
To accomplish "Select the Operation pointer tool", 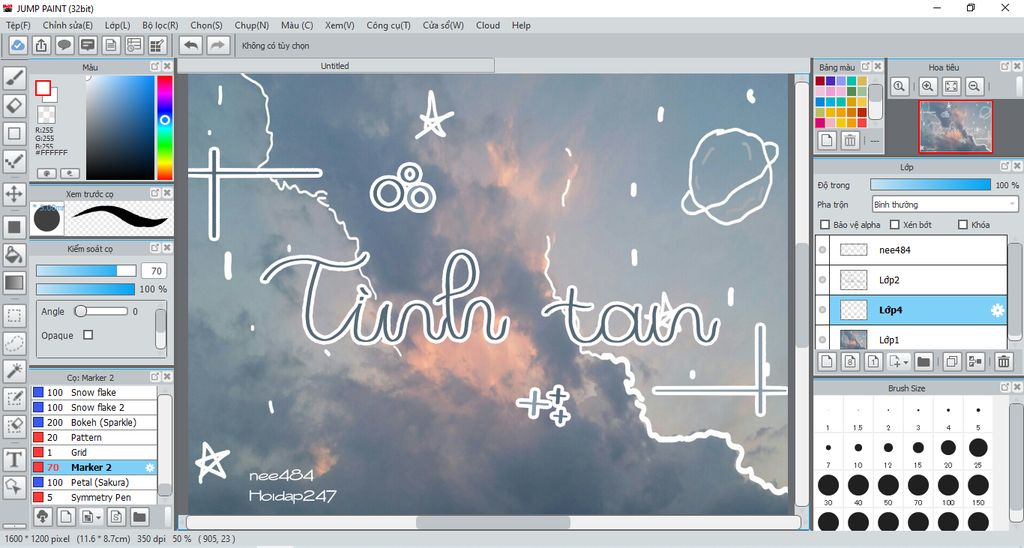I will click(x=14, y=487).
